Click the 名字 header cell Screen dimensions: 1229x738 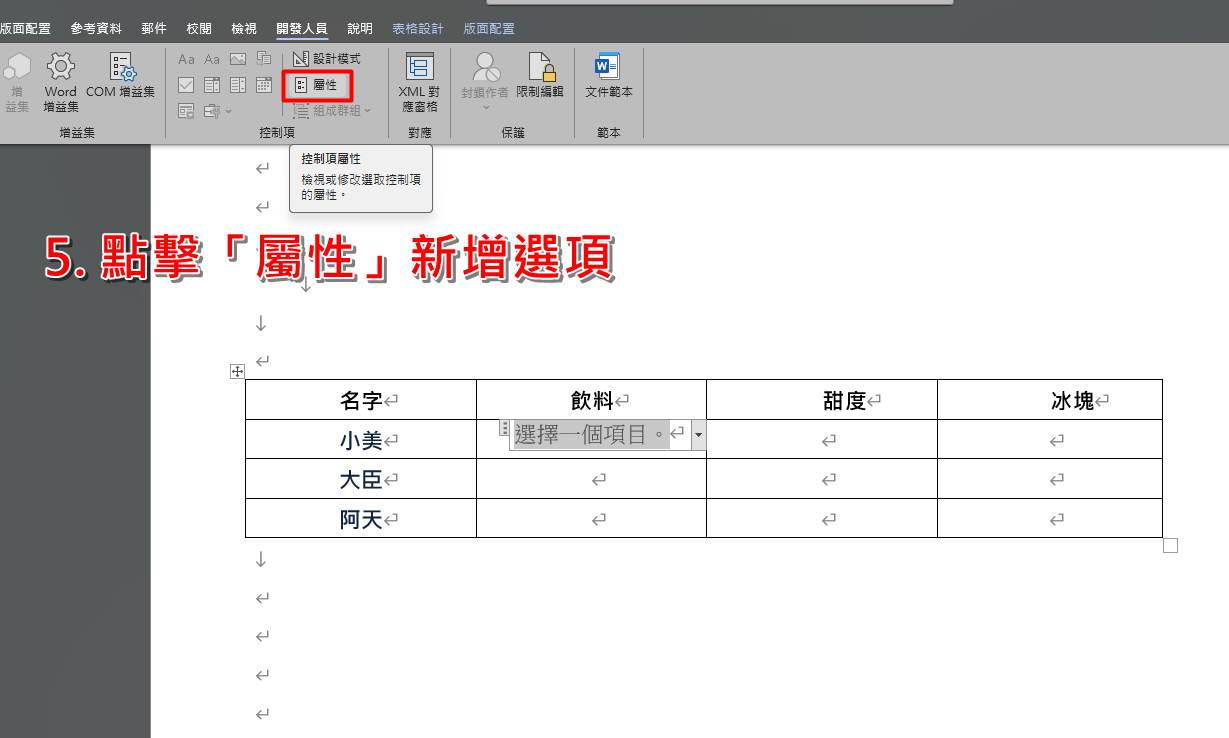click(x=361, y=400)
